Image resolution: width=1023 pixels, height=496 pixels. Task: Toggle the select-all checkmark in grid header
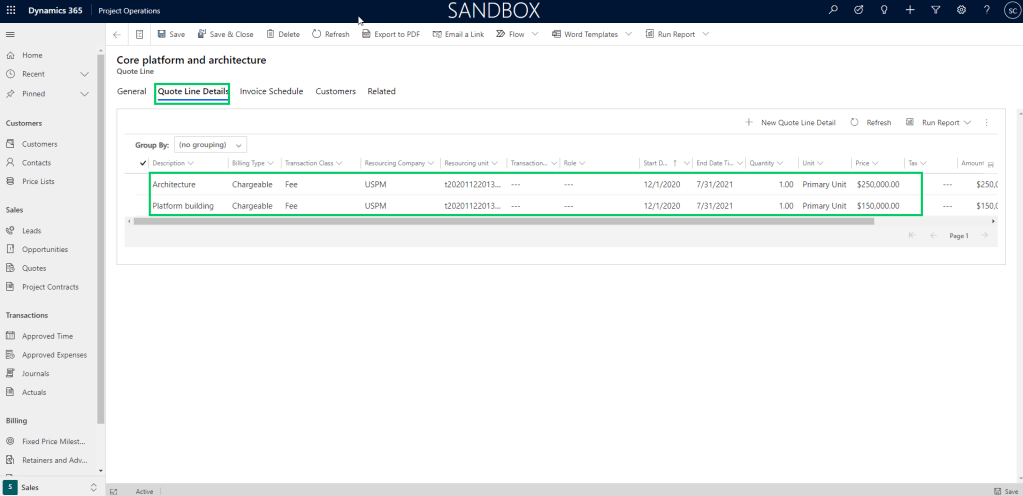coord(143,163)
